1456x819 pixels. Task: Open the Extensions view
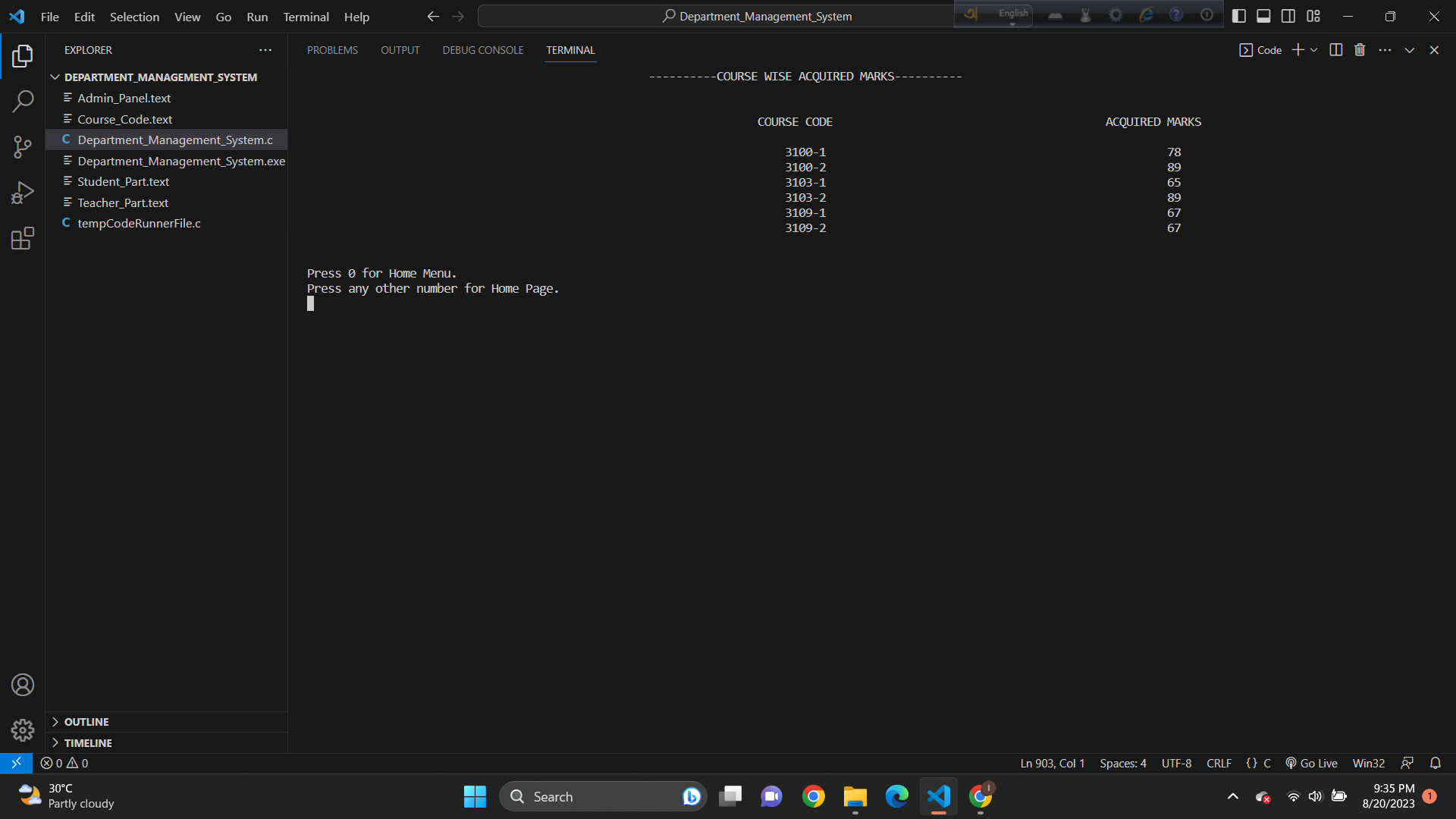click(23, 239)
